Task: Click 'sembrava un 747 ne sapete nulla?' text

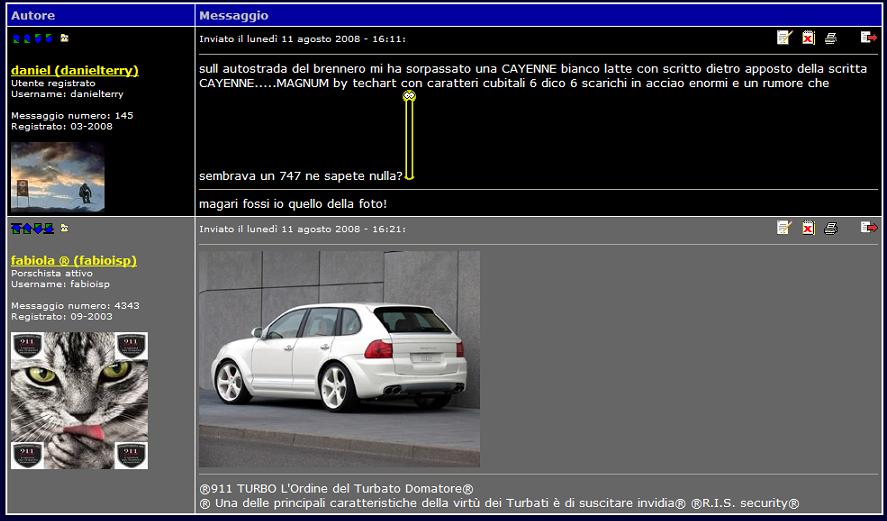Action: point(301,176)
